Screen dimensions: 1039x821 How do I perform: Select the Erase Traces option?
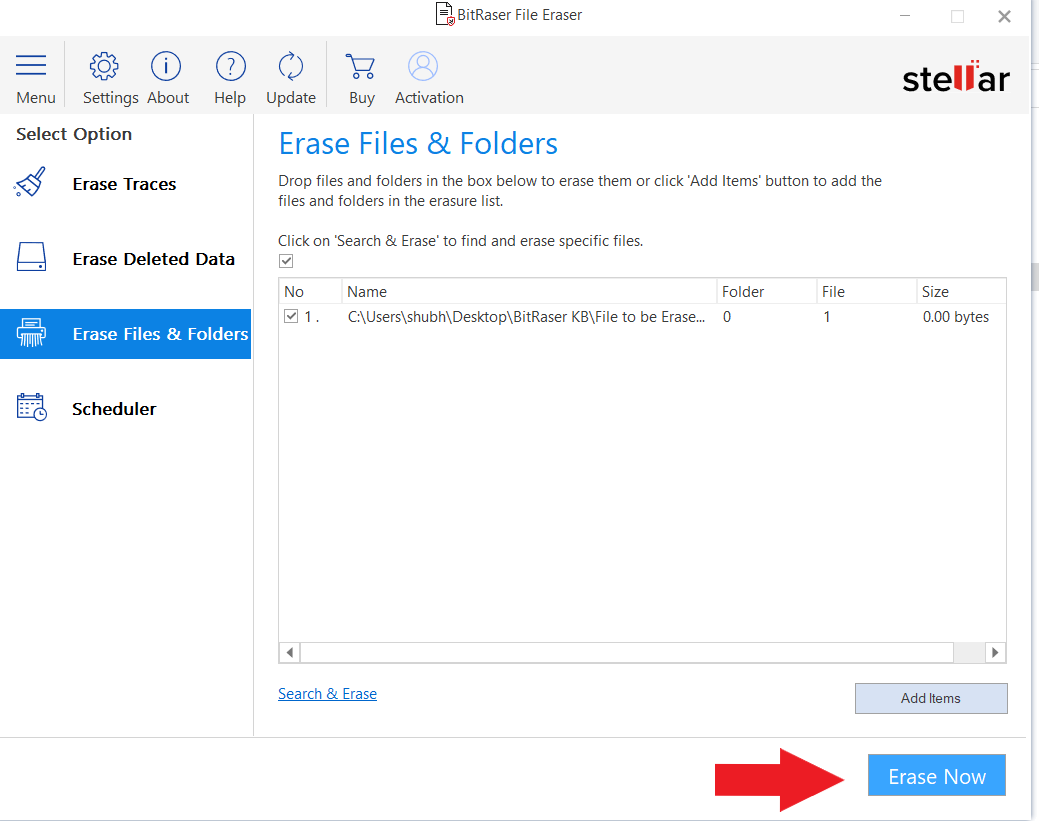tap(125, 184)
